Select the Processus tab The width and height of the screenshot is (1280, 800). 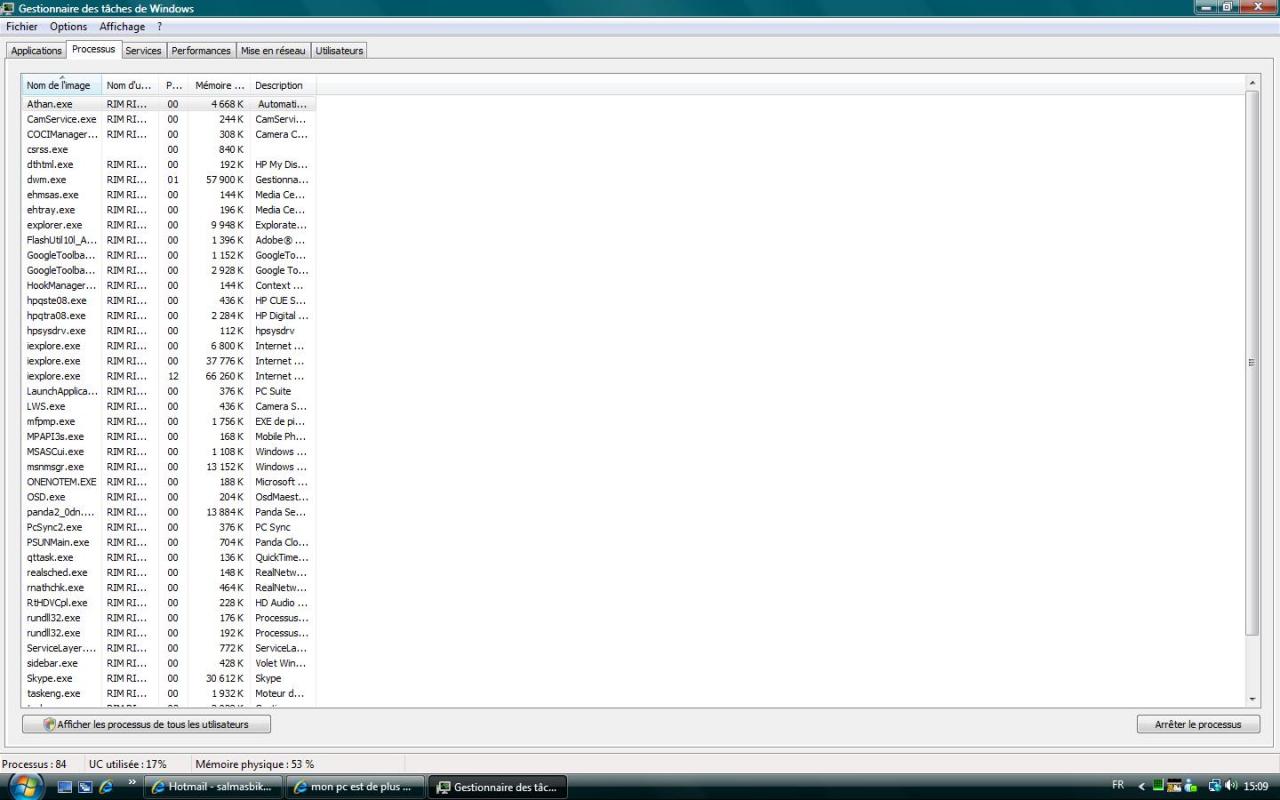click(x=94, y=49)
